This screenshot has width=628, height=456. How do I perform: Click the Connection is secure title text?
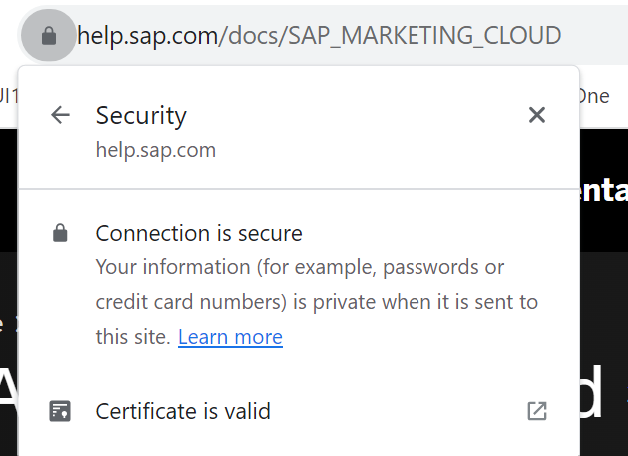(199, 233)
